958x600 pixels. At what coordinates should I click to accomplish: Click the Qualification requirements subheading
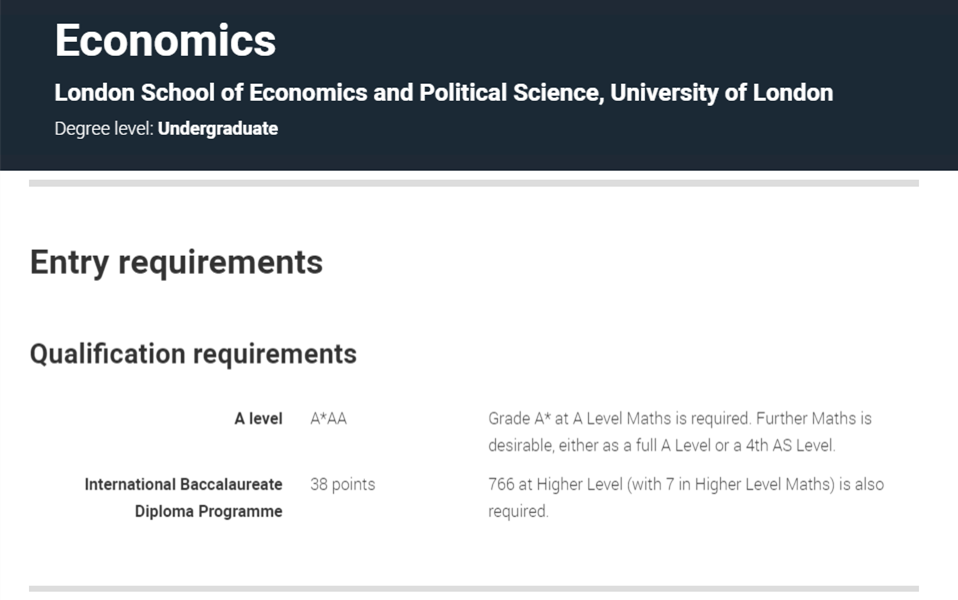(193, 354)
